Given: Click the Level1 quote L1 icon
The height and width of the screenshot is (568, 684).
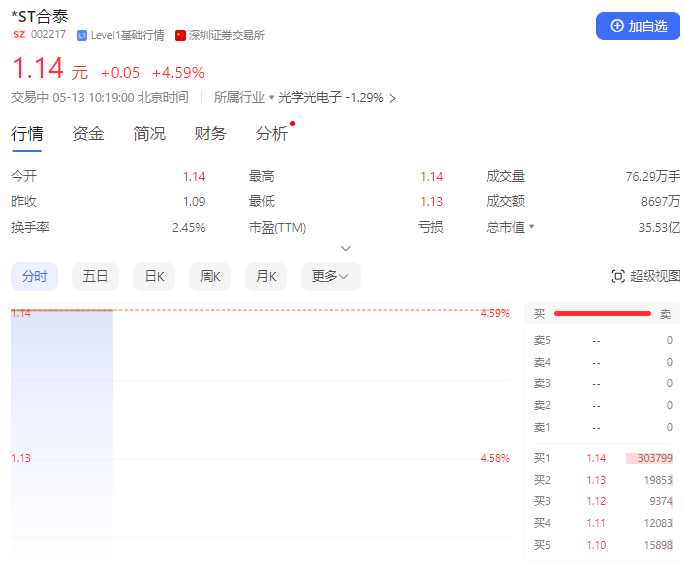Looking at the screenshot, I should pos(82,35).
